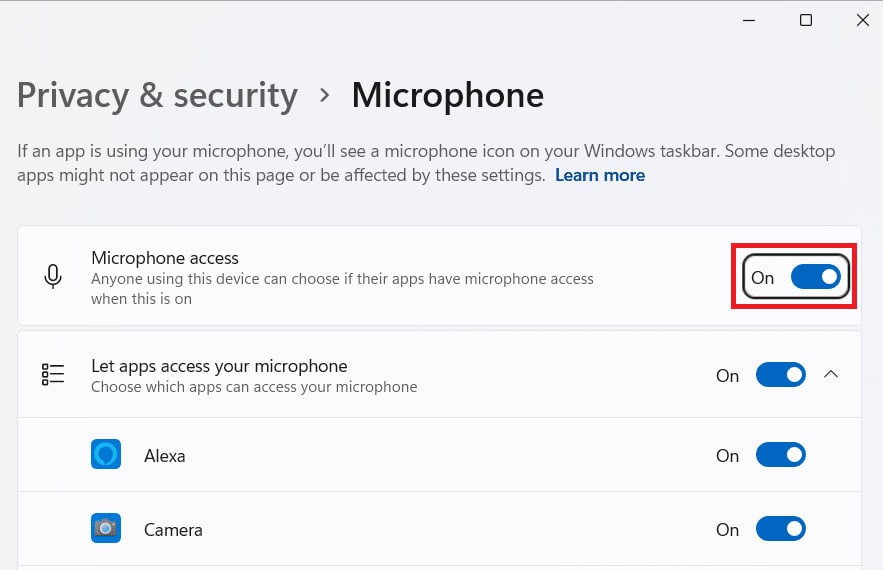
Task: Select the Camera app name label
Action: 173,529
